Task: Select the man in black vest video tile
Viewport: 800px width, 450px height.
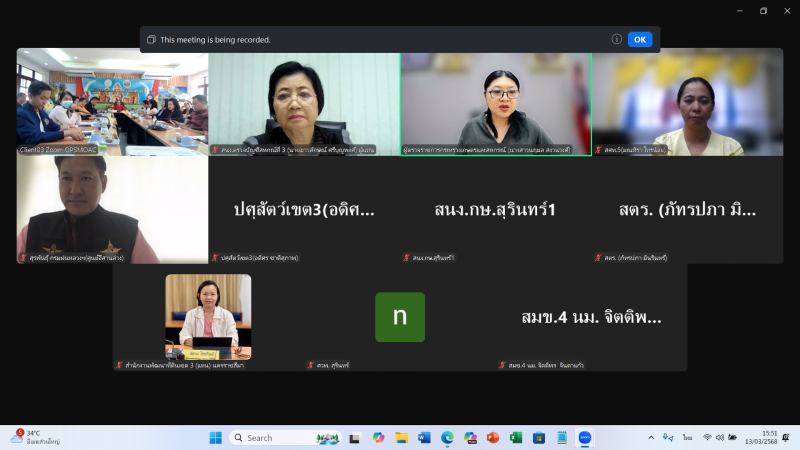Action: (x=112, y=210)
